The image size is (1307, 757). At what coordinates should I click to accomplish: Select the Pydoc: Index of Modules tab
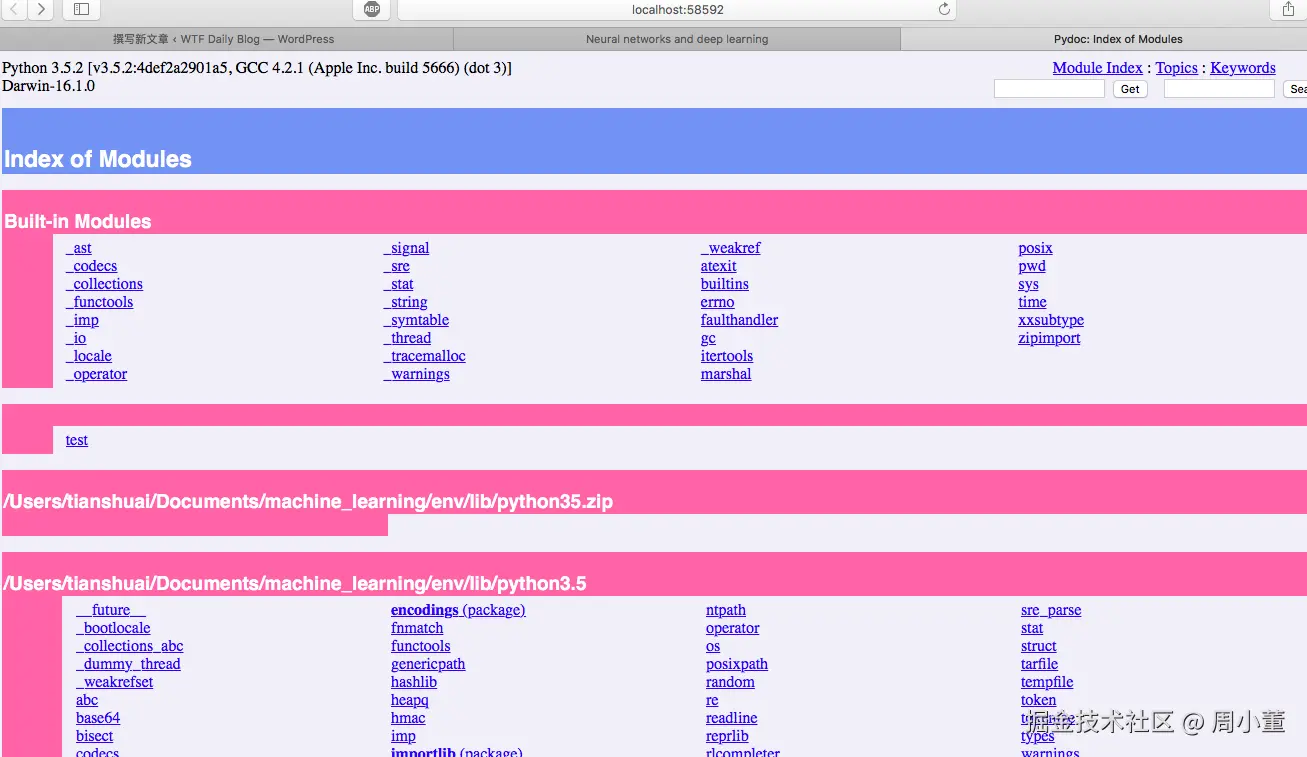[1104, 39]
